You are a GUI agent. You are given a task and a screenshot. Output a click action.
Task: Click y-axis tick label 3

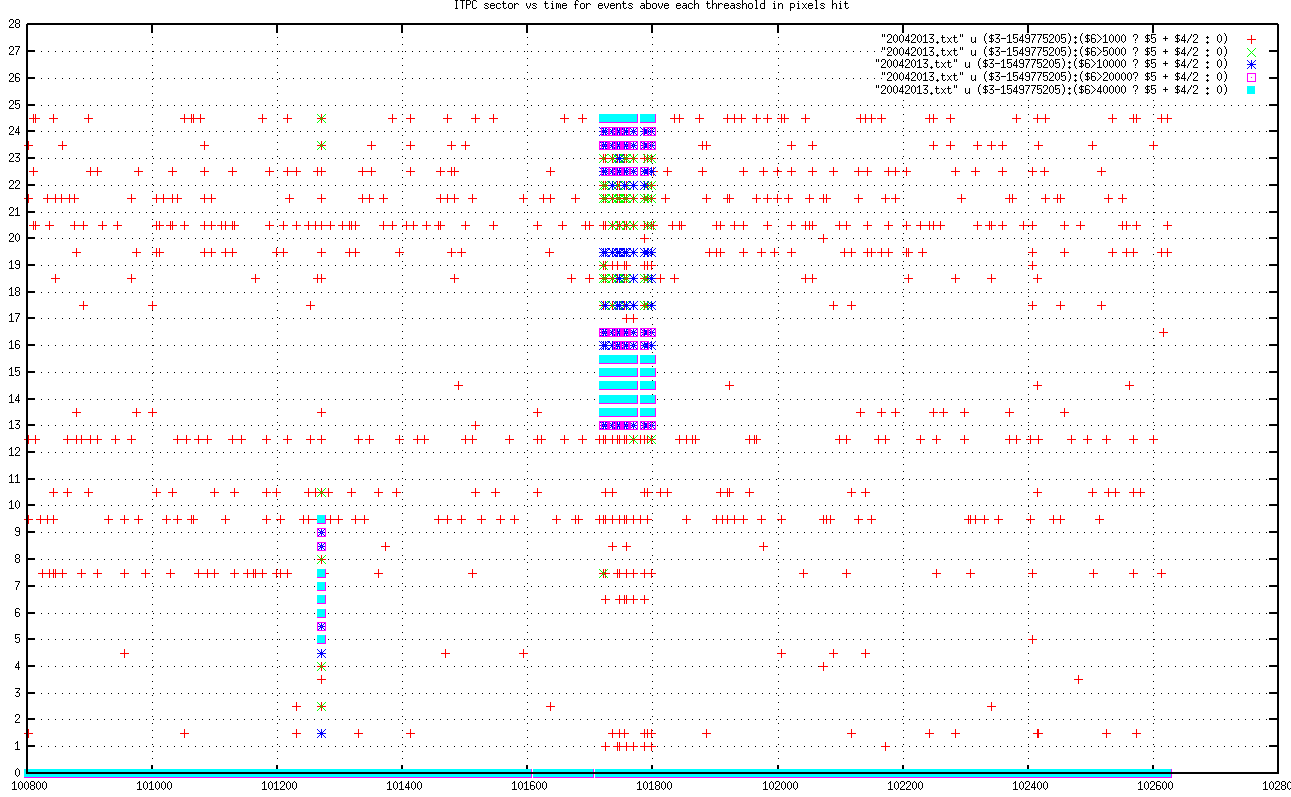(x=17, y=693)
